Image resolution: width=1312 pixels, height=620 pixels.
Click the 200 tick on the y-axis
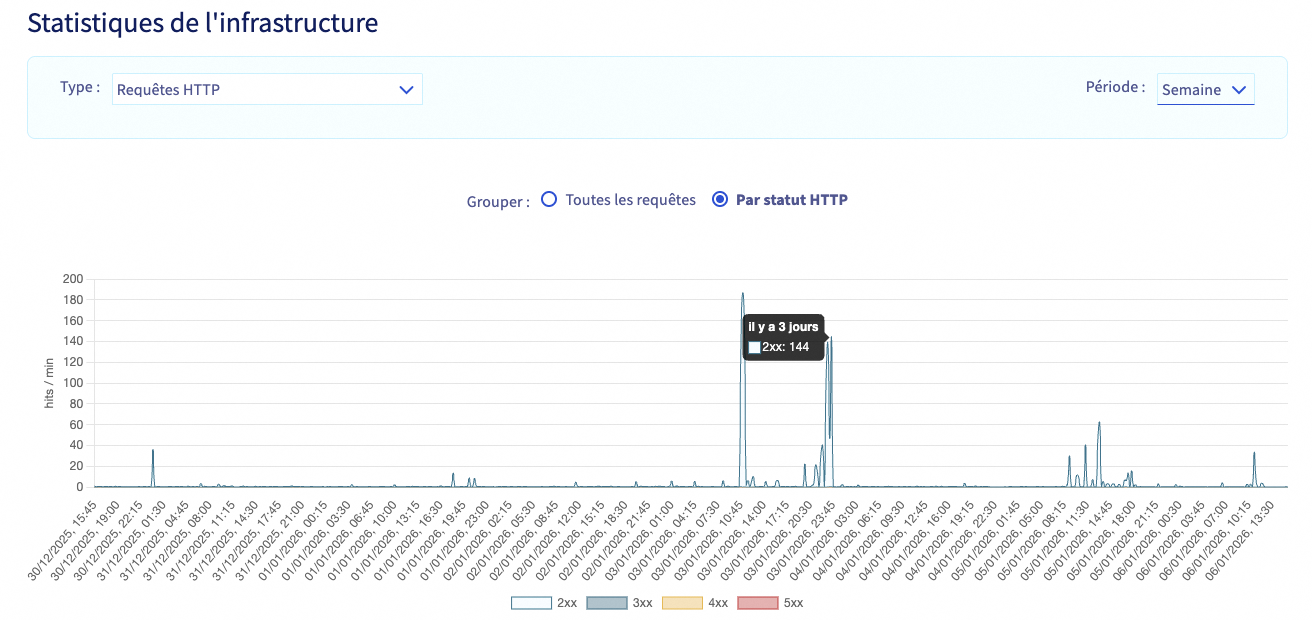pos(72,278)
